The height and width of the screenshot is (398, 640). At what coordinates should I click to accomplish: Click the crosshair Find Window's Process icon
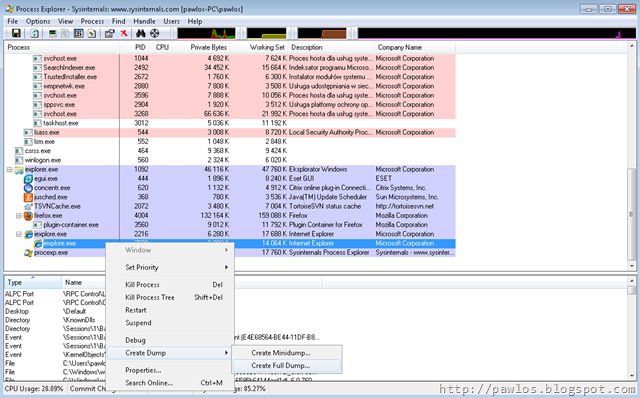click(x=155, y=33)
